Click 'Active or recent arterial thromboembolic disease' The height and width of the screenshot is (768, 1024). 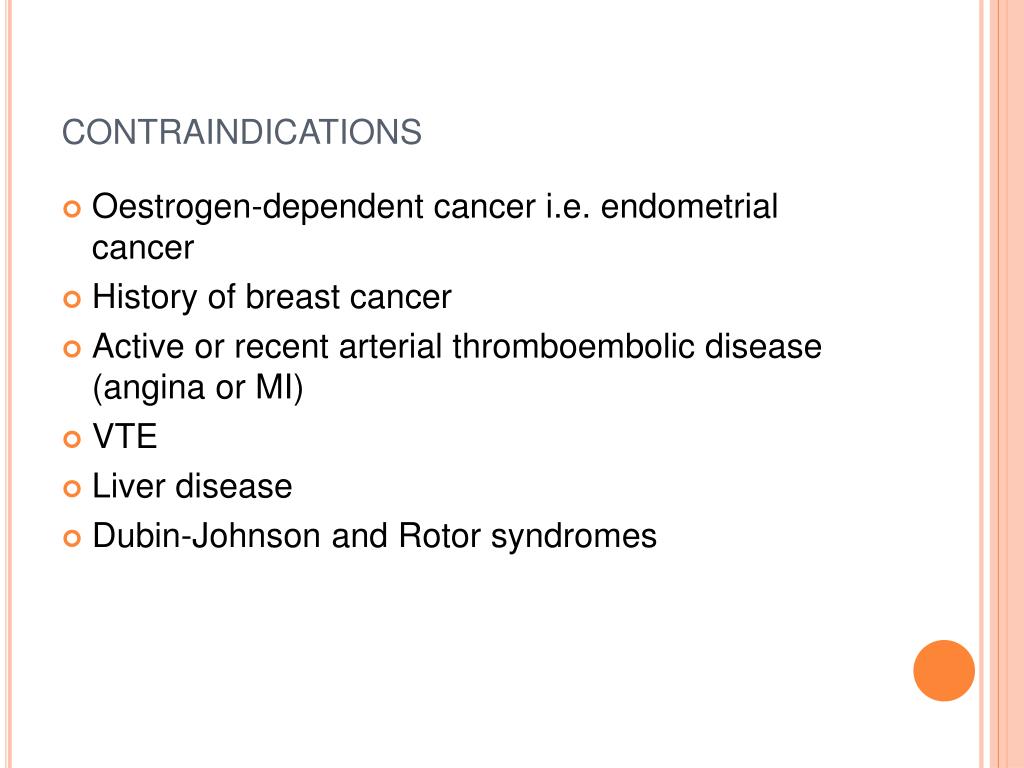click(457, 346)
